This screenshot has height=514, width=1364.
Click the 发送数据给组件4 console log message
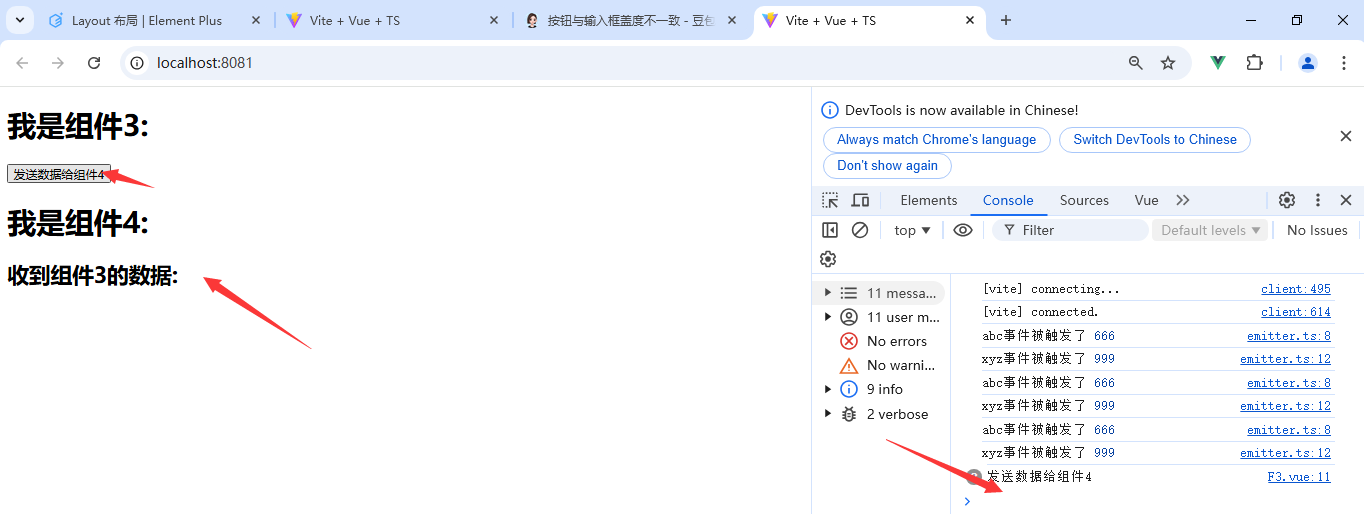tap(1039, 477)
